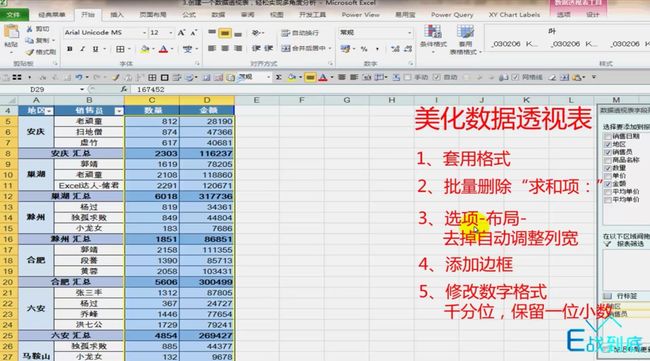Check the 单价 field checkbox
650x361 pixels.
608,176
